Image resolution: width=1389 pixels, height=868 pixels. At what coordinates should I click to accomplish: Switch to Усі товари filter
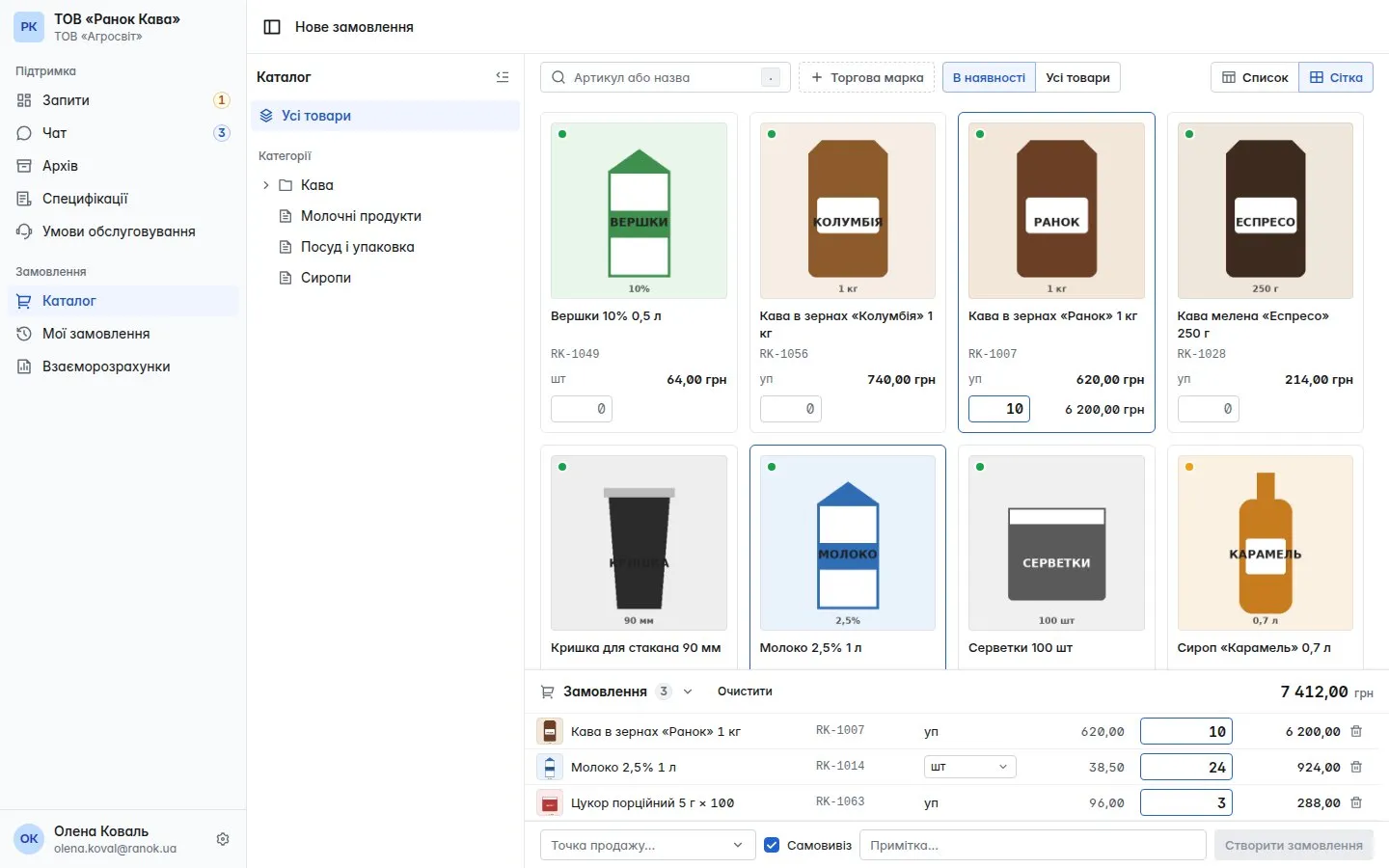click(1077, 77)
